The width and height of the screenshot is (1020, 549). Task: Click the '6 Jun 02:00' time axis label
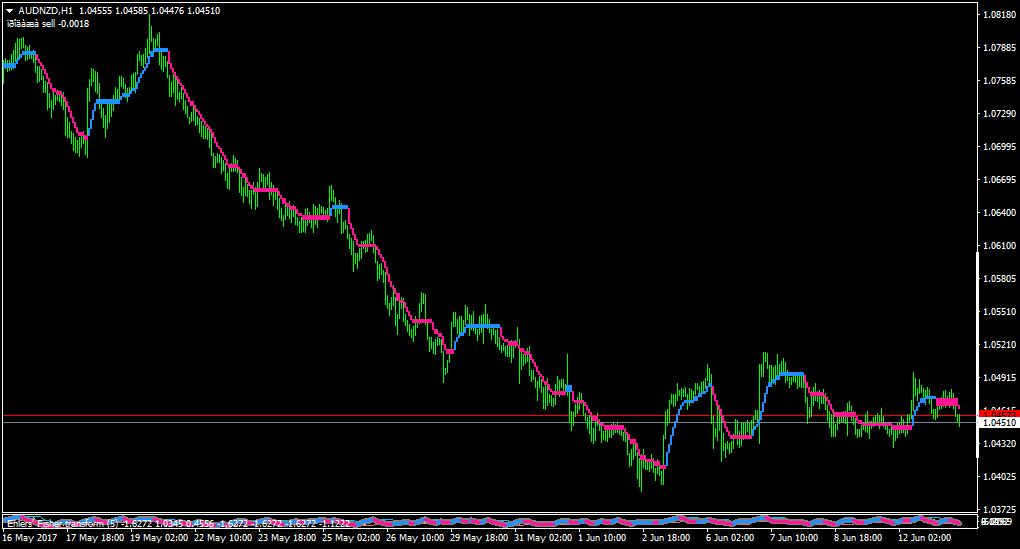point(730,538)
